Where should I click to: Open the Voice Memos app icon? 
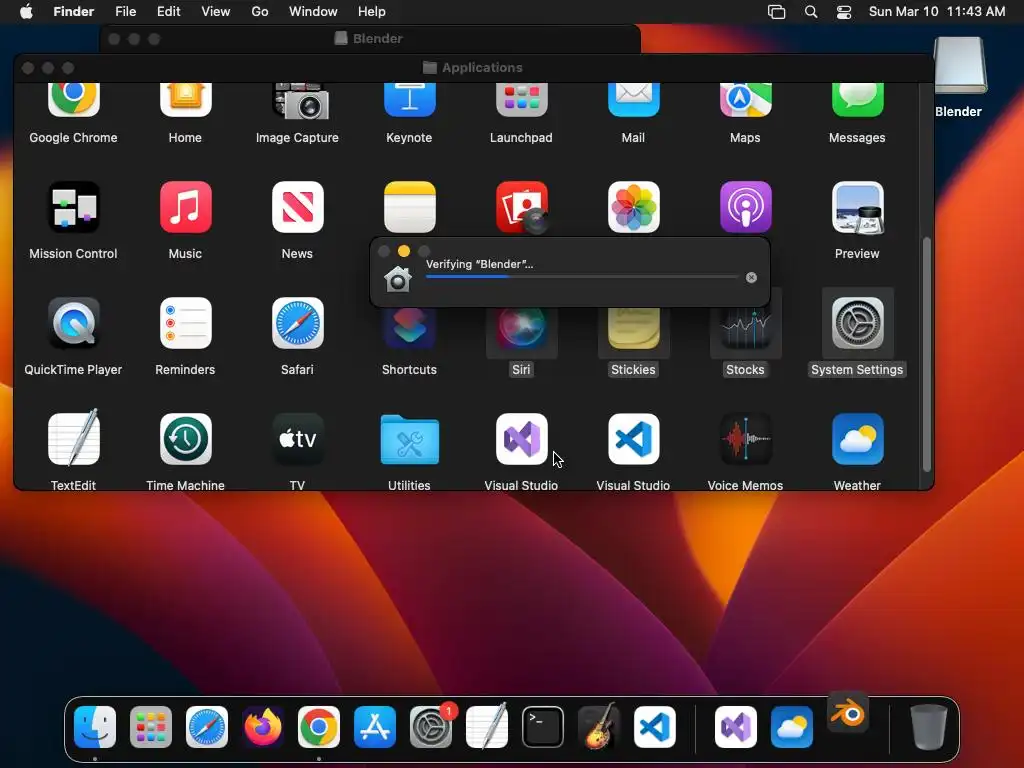pos(745,439)
